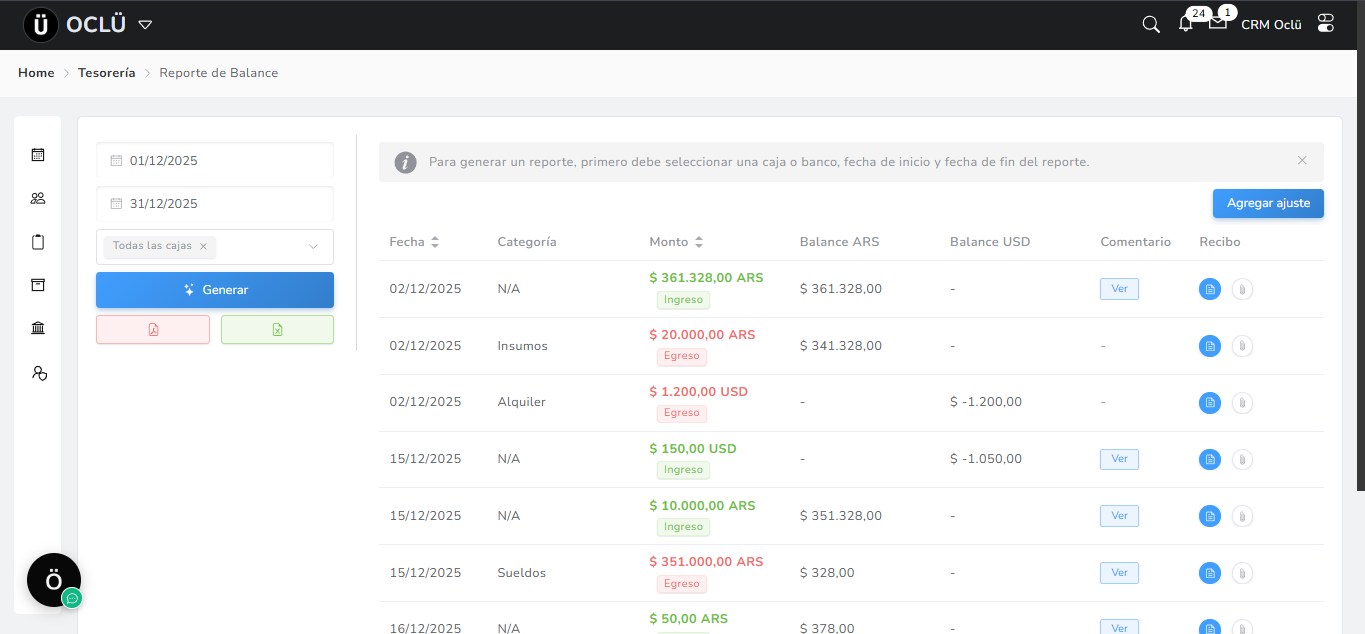Click the Reporte de Balance breadcrumb text
Image resolution: width=1365 pixels, height=634 pixels.
click(219, 73)
